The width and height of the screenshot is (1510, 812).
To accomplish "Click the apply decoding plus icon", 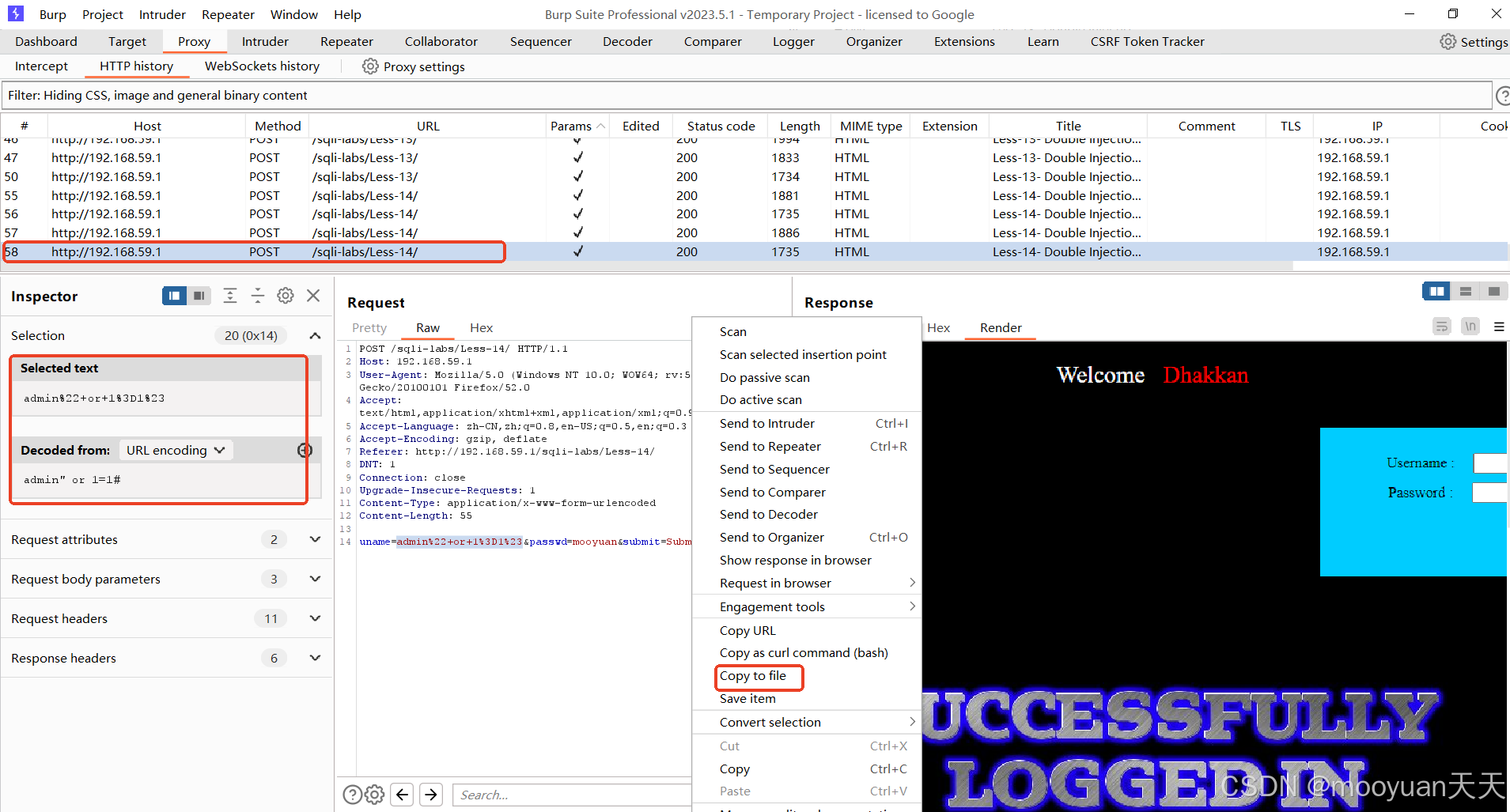I will 305,450.
